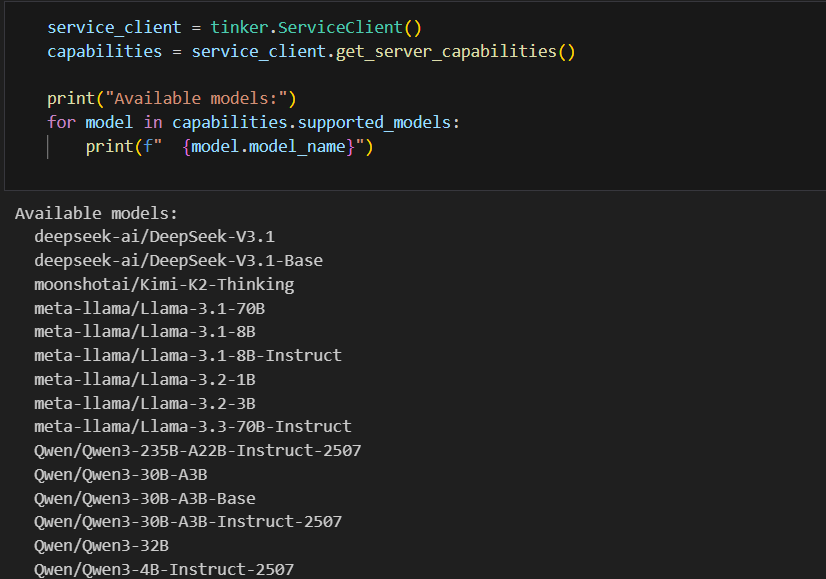Select output line Qwen/Qwen3-235B-A22B-Instruct-2507
This screenshot has height=579, width=826.
[x=198, y=450]
